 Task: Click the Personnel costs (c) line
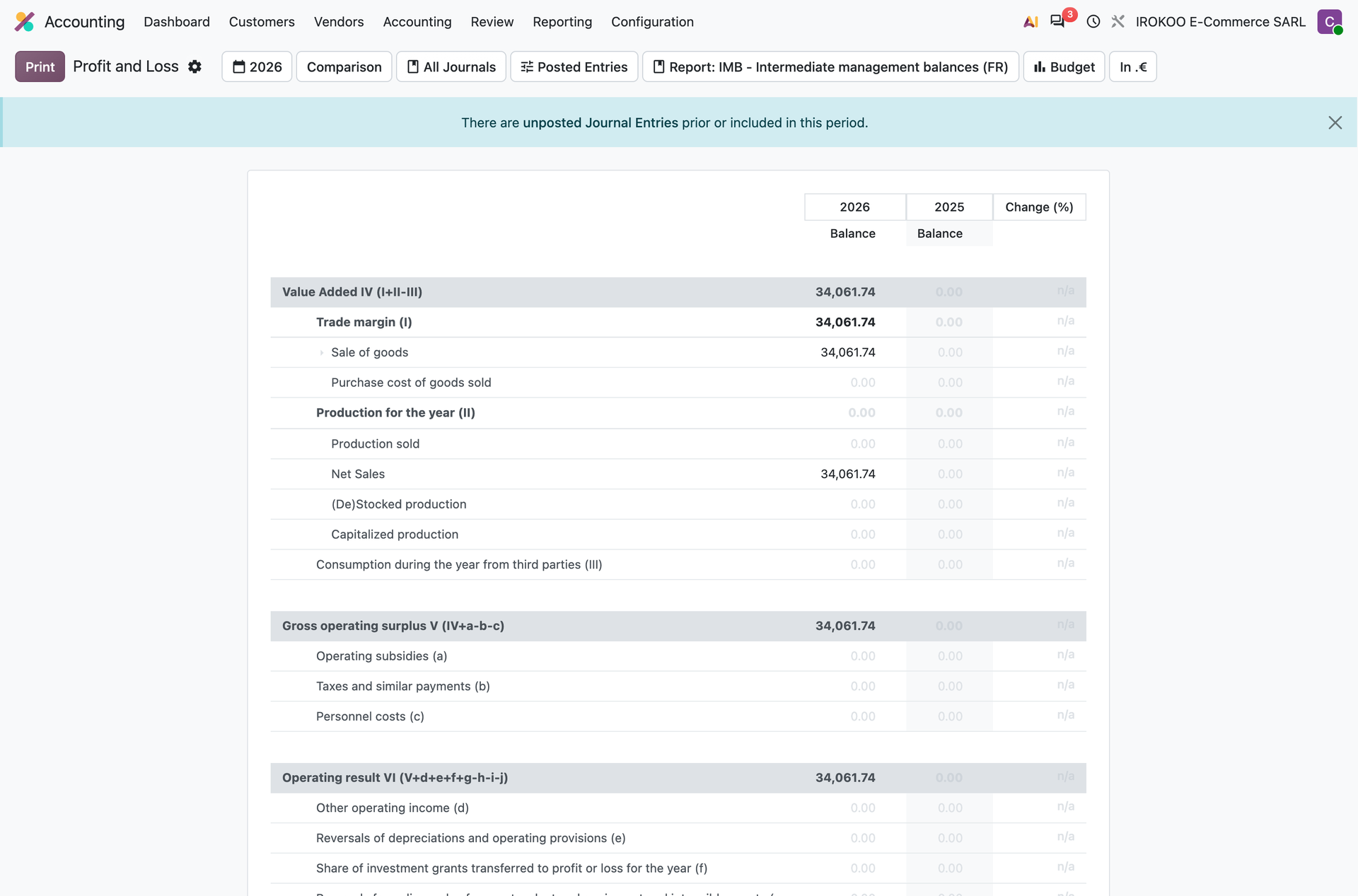click(678, 716)
